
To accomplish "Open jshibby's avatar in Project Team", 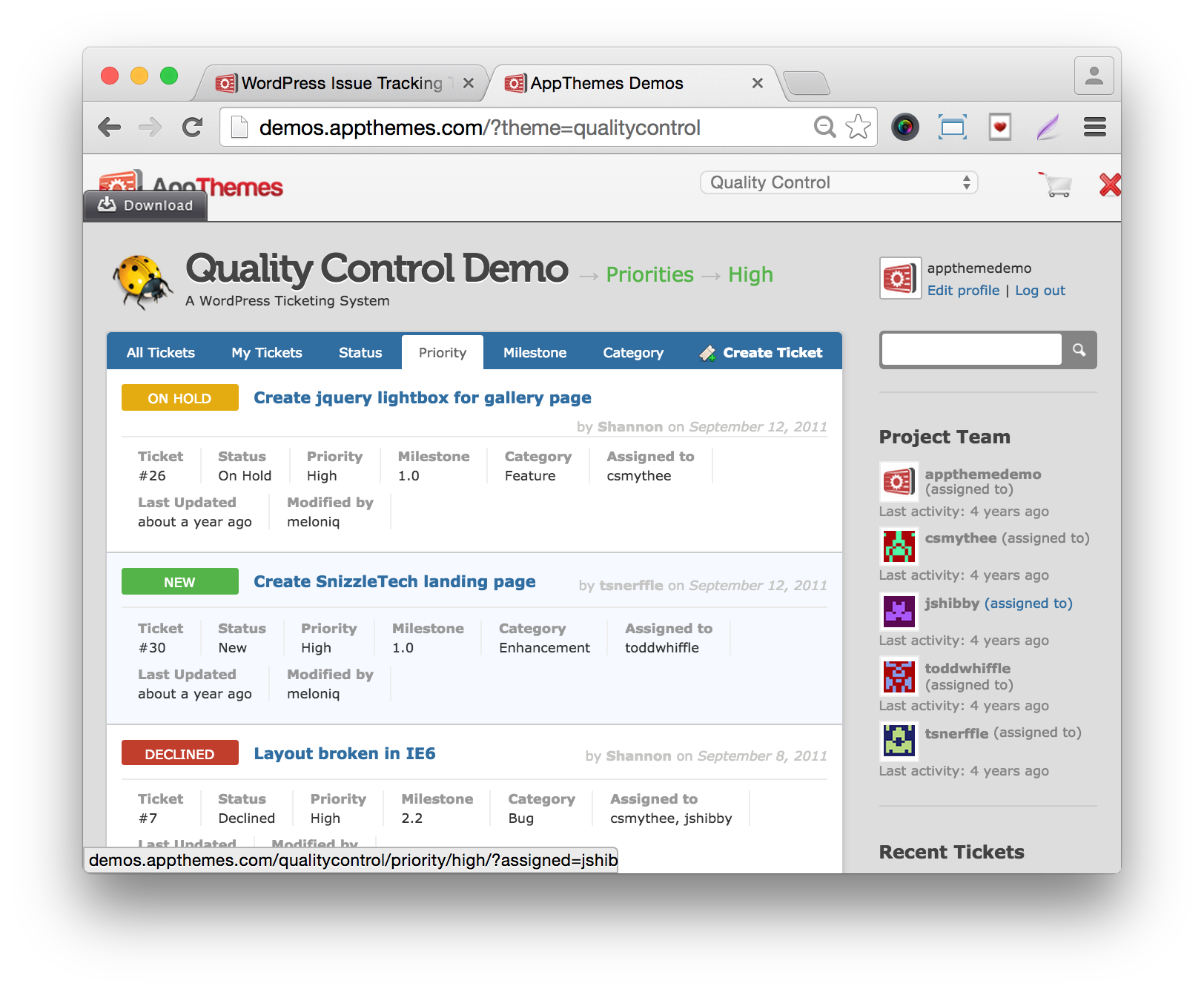I will click(x=899, y=612).
